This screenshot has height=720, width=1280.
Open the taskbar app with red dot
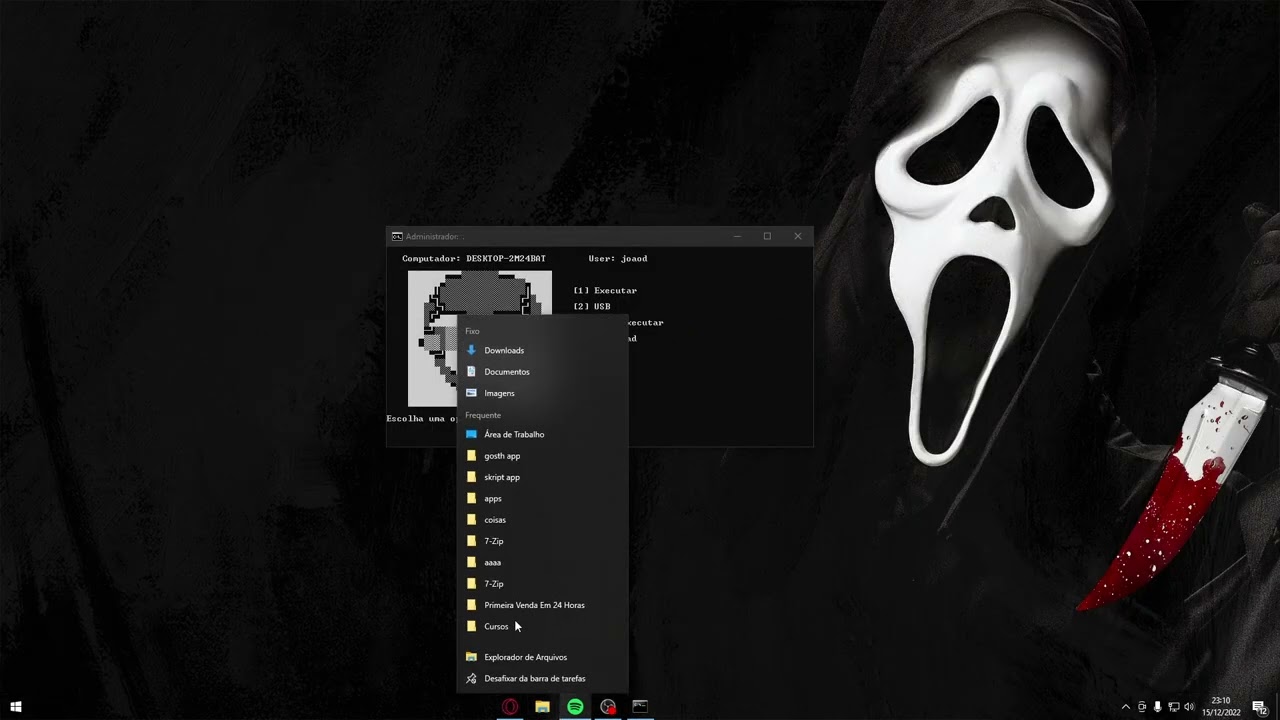pos(607,707)
